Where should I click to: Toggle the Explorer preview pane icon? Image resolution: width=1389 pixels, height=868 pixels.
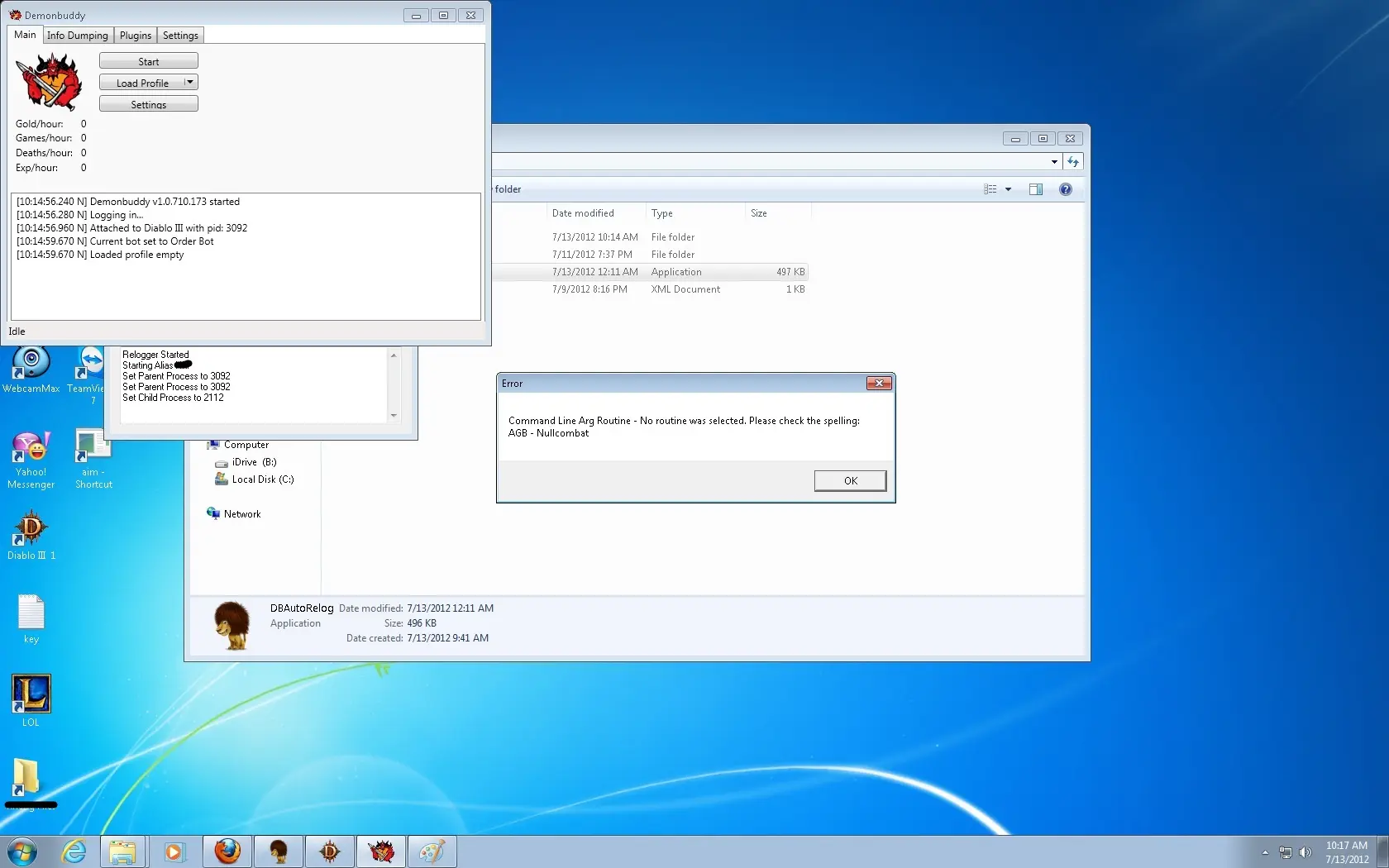1036,189
